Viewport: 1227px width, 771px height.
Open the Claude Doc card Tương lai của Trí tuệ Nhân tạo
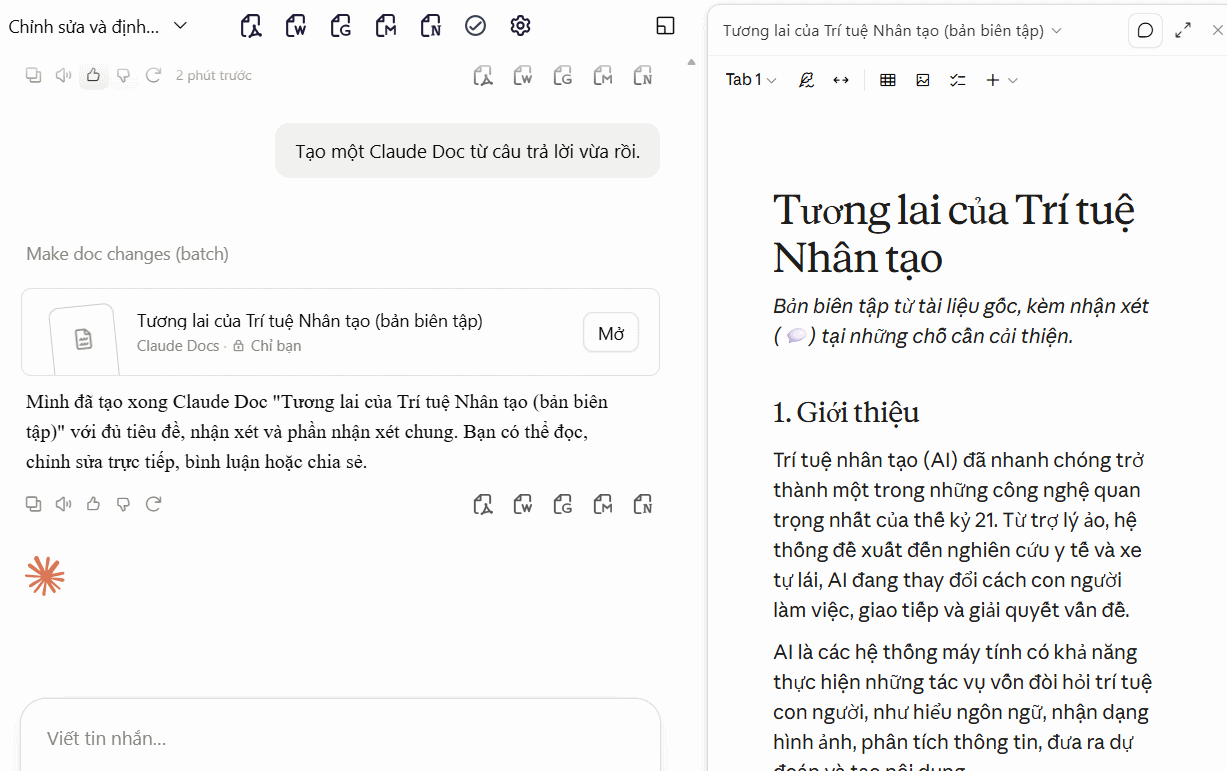pos(340,332)
